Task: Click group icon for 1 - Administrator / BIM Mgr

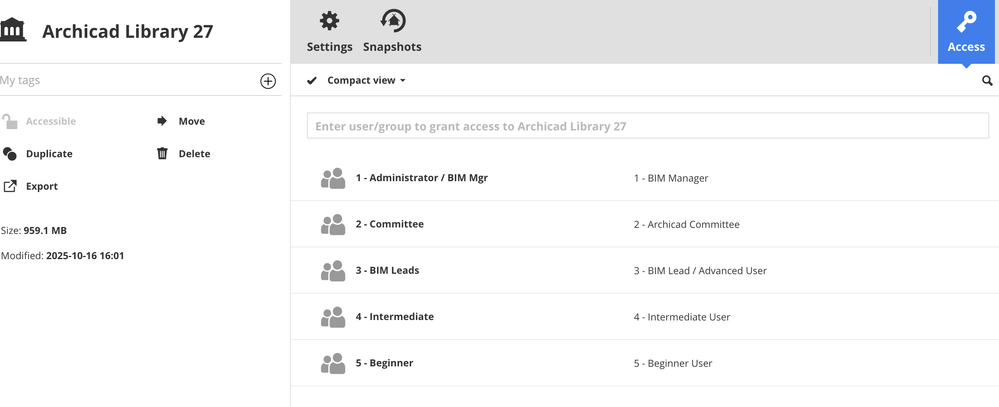Action: coord(333,178)
